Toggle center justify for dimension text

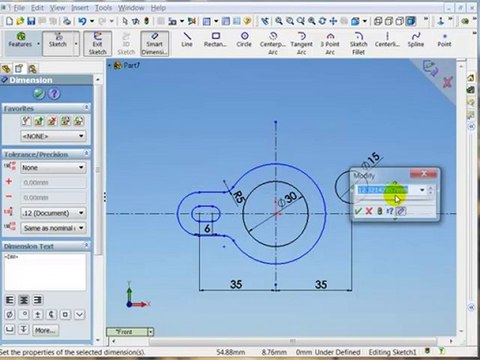coord(24,300)
